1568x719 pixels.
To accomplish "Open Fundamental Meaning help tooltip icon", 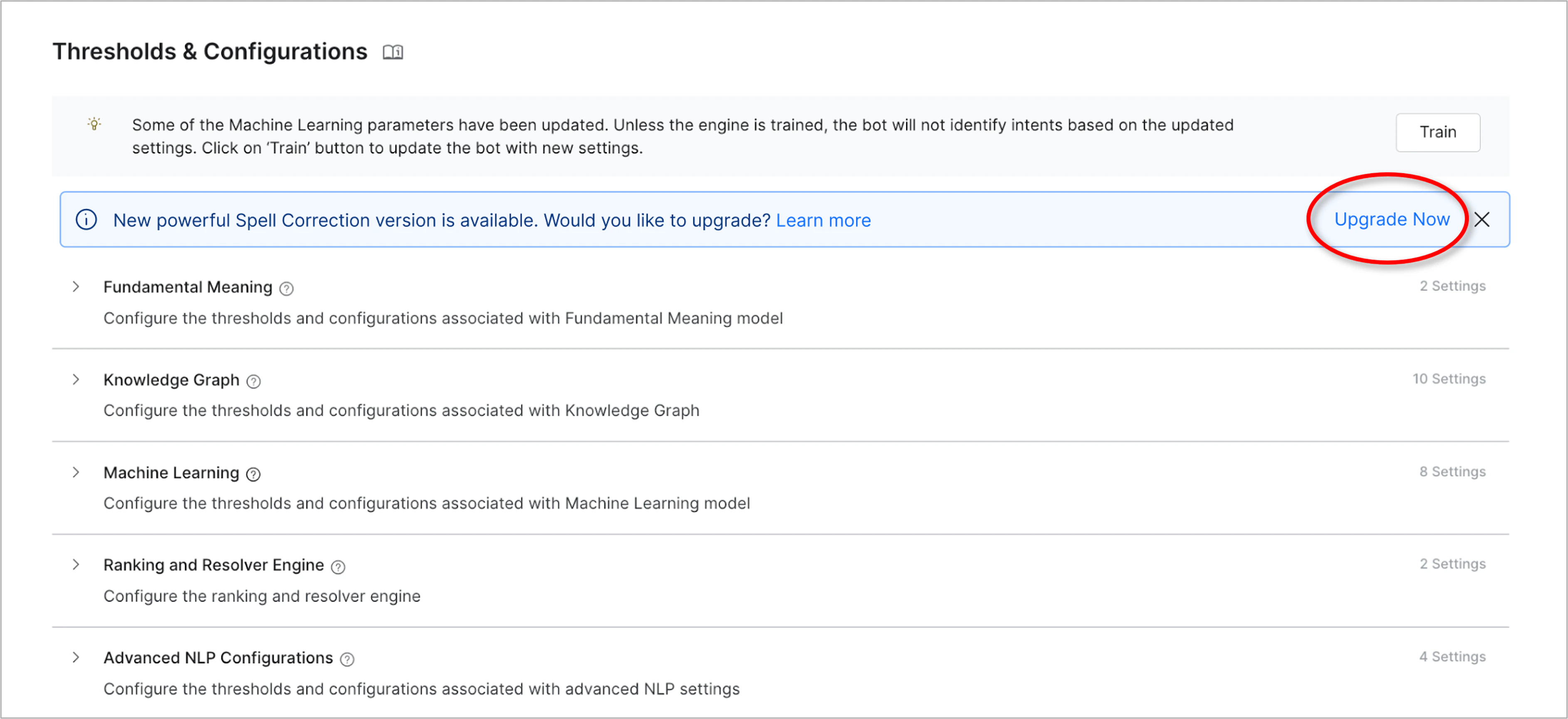I will point(286,289).
